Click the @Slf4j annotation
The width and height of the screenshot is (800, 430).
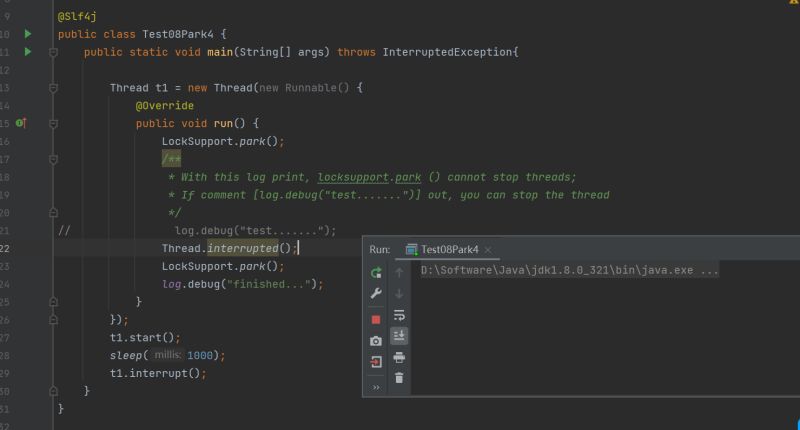coord(77,17)
